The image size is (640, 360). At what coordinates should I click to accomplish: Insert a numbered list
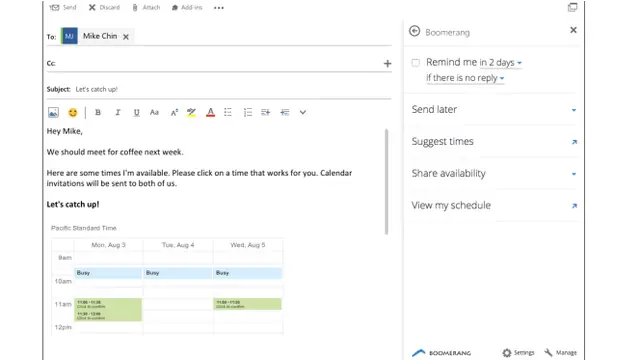pyautogui.click(x=247, y=112)
